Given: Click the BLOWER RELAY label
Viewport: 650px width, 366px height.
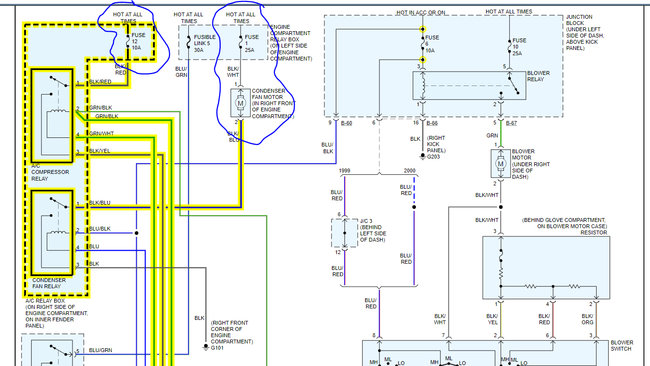Looking at the screenshot, I should (538, 76).
